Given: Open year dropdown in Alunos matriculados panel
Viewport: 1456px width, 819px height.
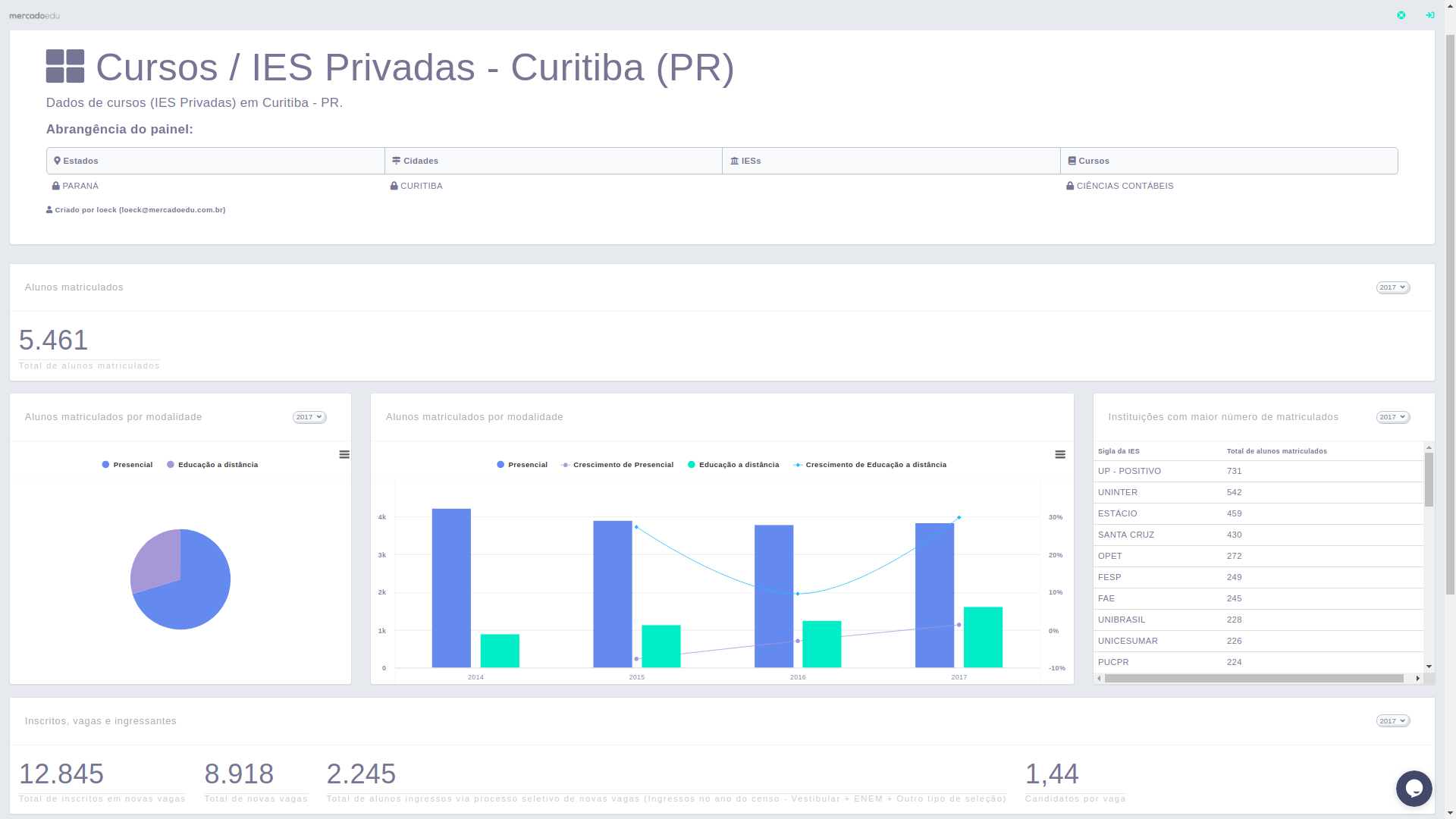Looking at the screenshot, I should point(1393,287).
